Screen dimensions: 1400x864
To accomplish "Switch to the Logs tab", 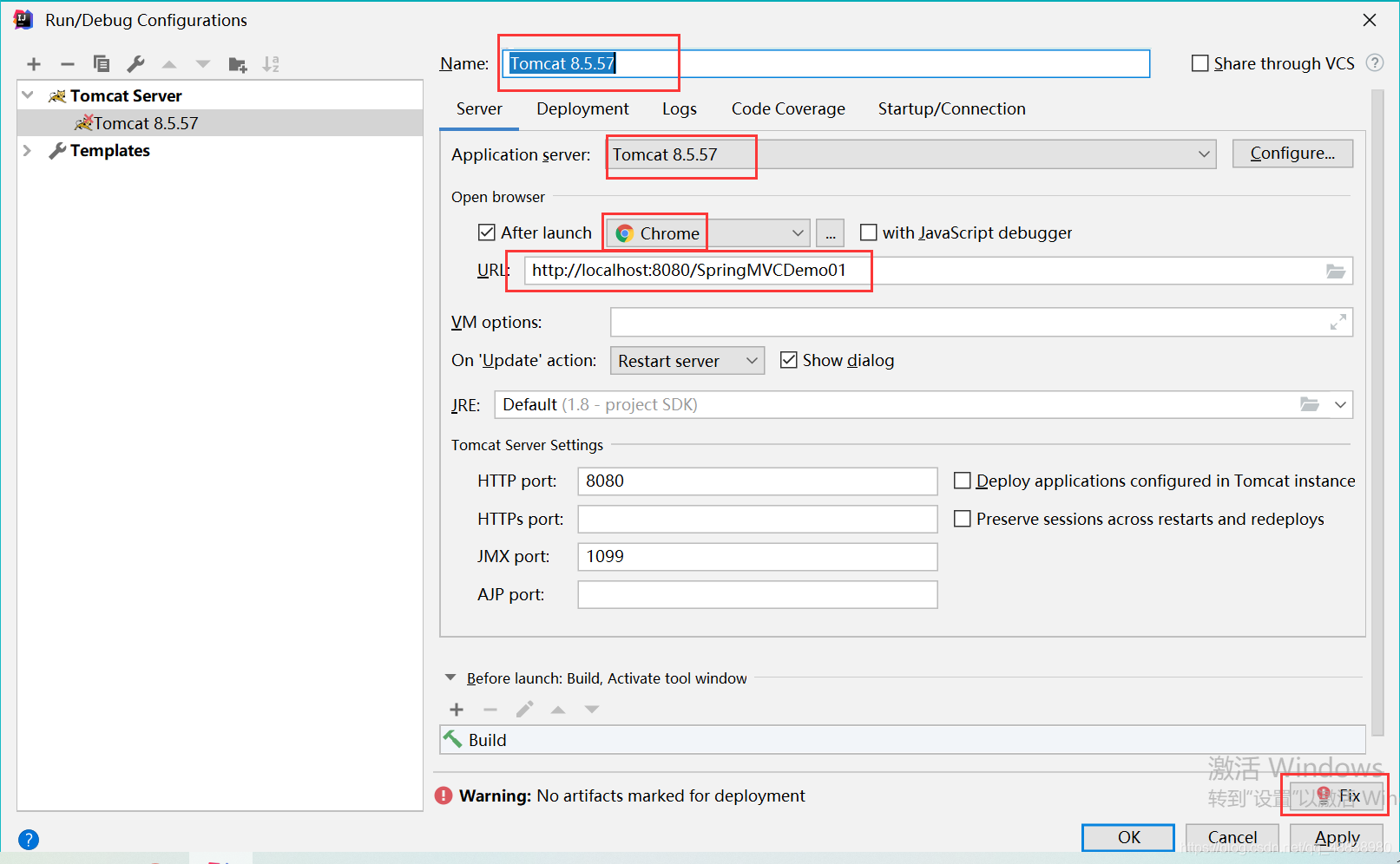I will [680, 108].
